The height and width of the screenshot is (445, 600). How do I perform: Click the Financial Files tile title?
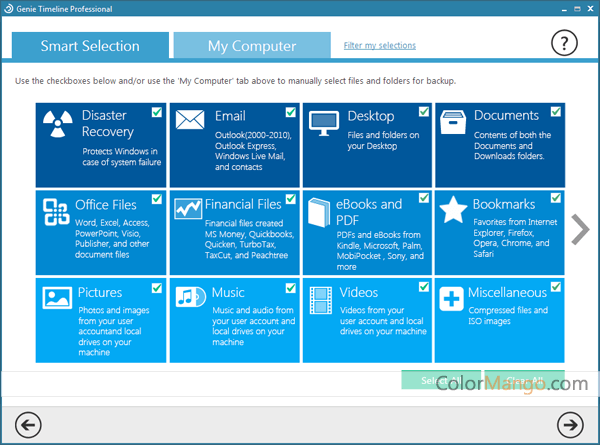[243, 204]
